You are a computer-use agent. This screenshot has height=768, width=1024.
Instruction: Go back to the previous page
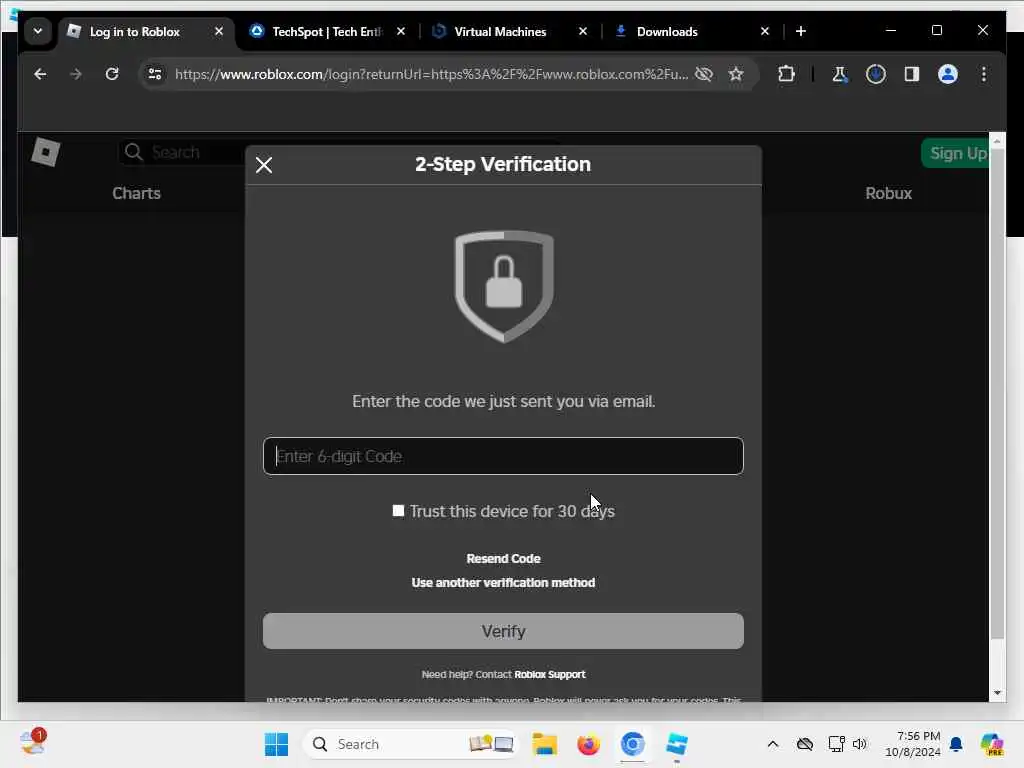pos(40,74)
